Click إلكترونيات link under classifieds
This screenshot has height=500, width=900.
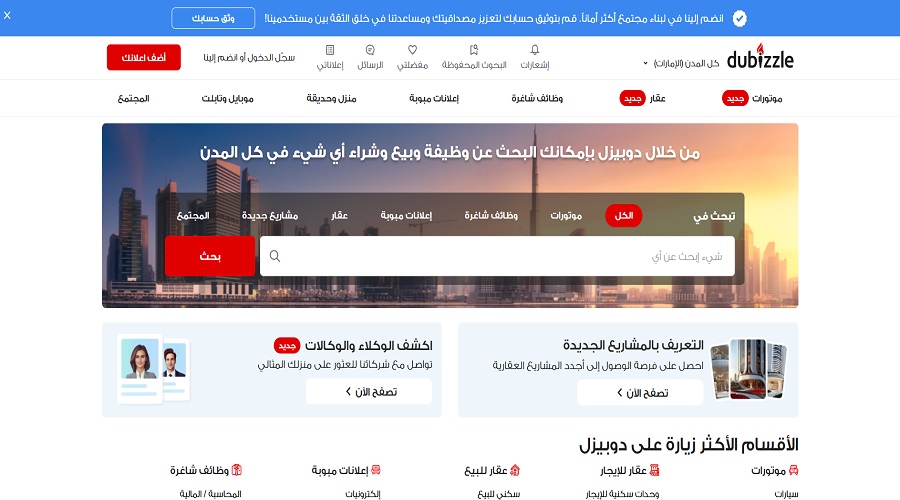click(363, 494)
